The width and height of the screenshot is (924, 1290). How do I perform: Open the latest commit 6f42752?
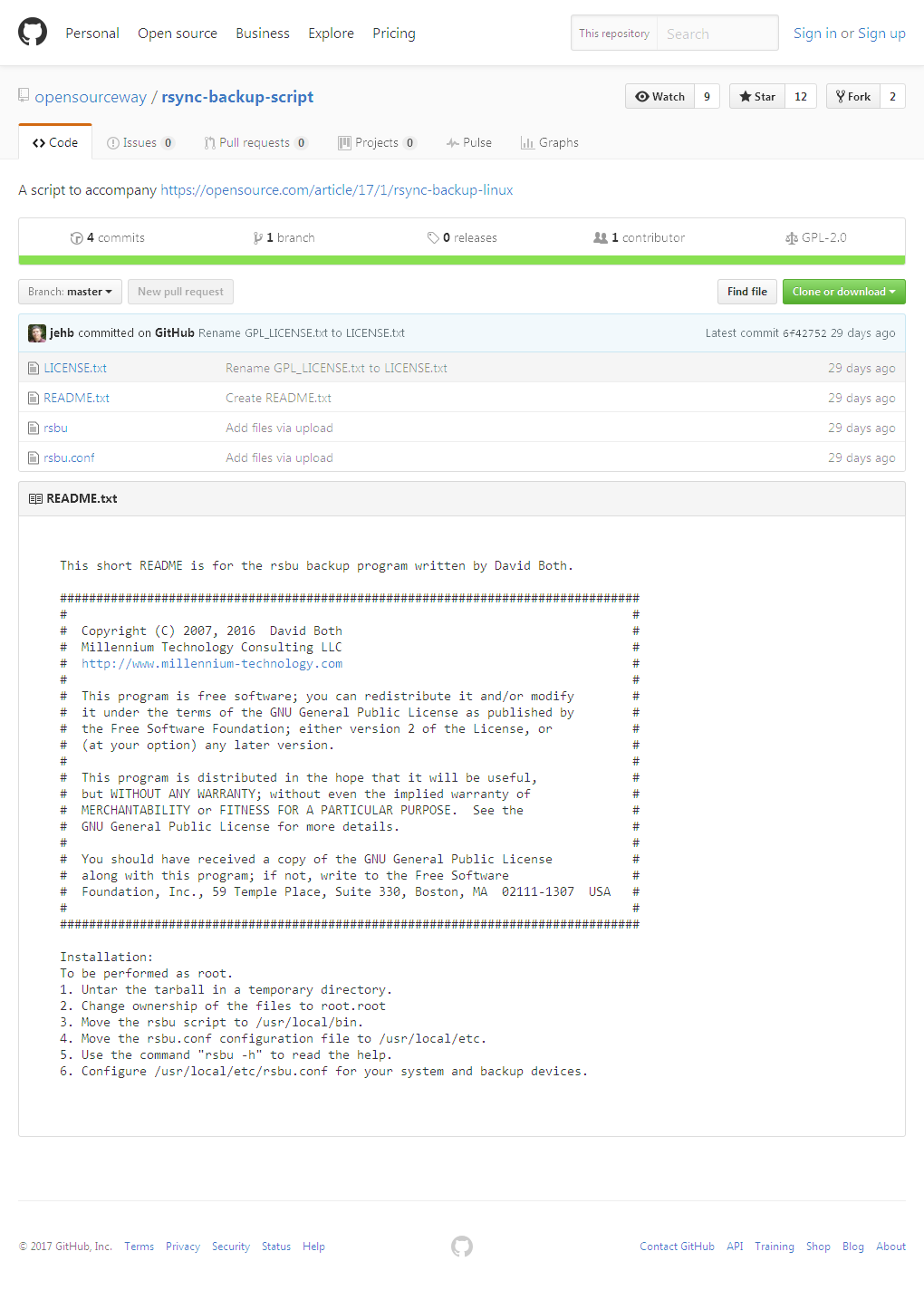tap(804, 333)
